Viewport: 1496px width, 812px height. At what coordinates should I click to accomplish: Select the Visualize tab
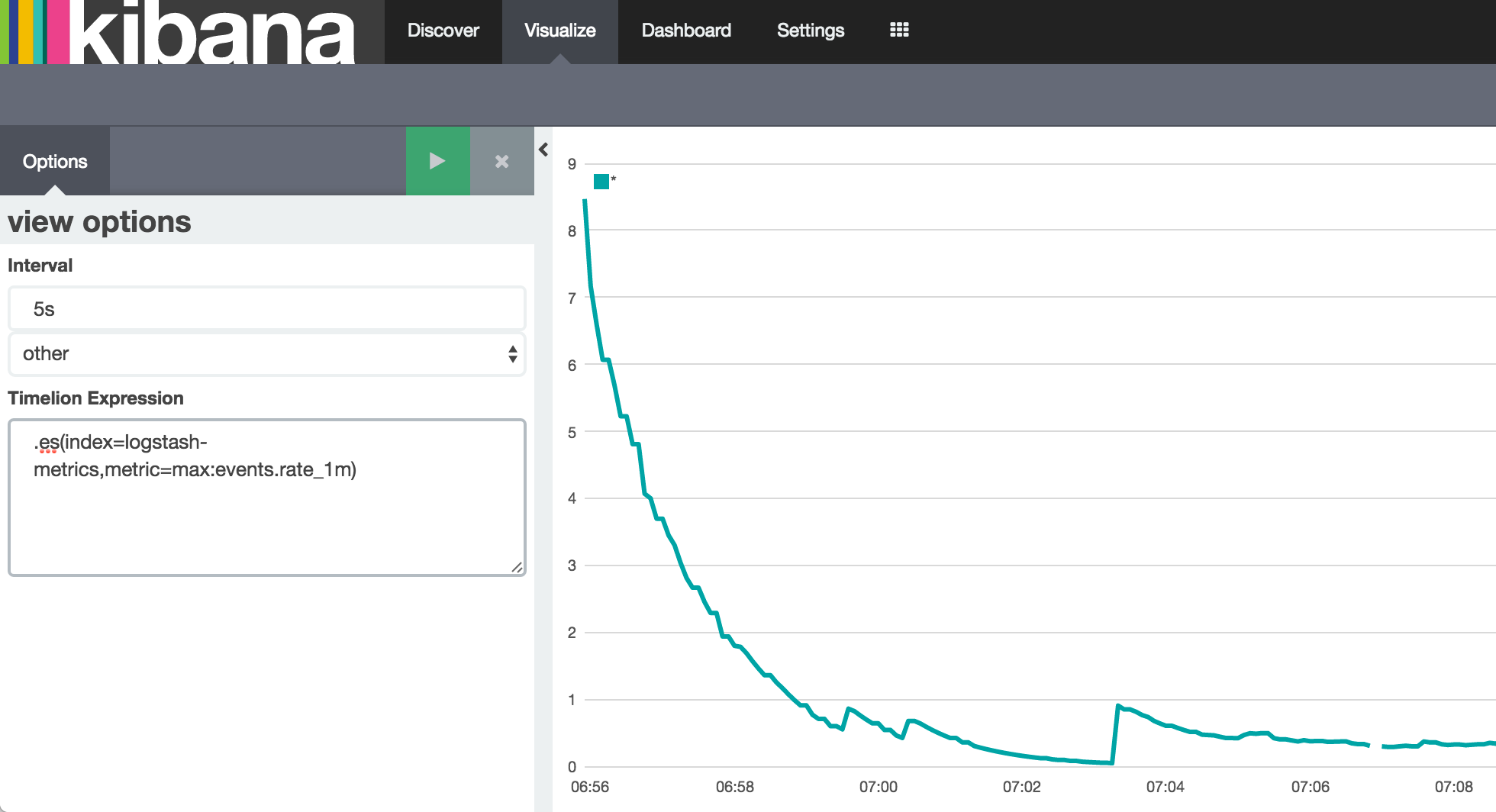(x=559, y=31)
